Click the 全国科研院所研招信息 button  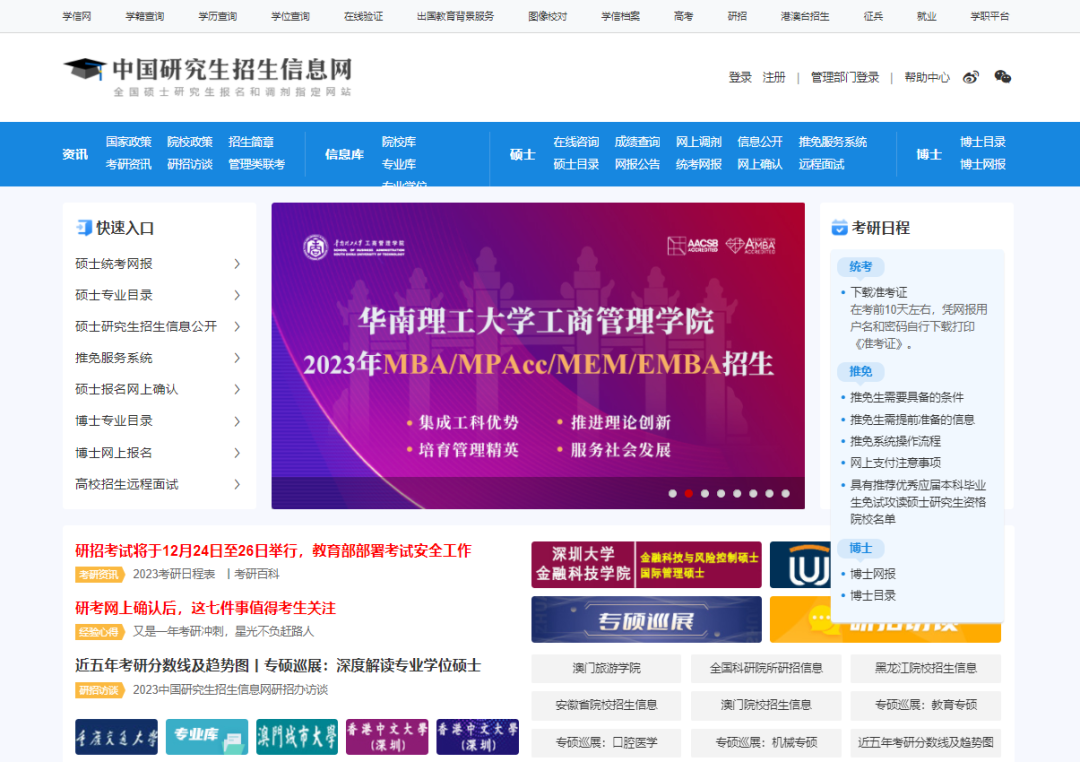coord(766,668)
